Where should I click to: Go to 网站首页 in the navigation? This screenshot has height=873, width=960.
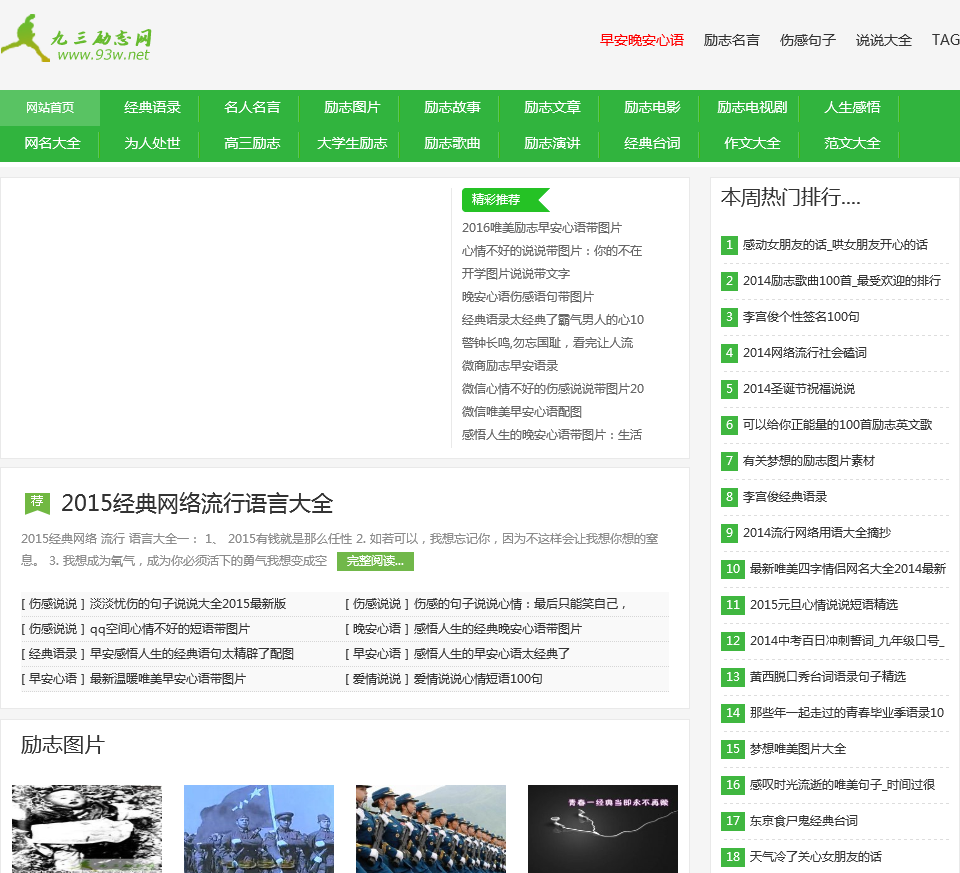[50, 108]
